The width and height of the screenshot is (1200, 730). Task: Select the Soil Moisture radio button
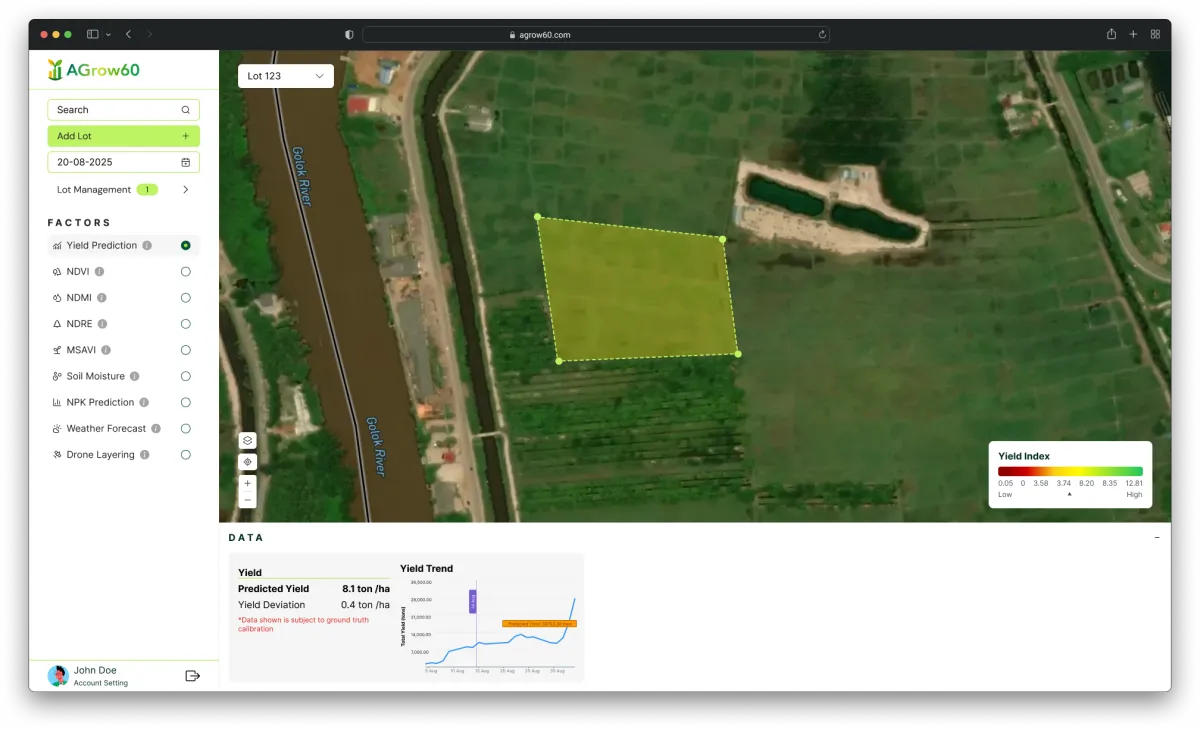[185, 376]
